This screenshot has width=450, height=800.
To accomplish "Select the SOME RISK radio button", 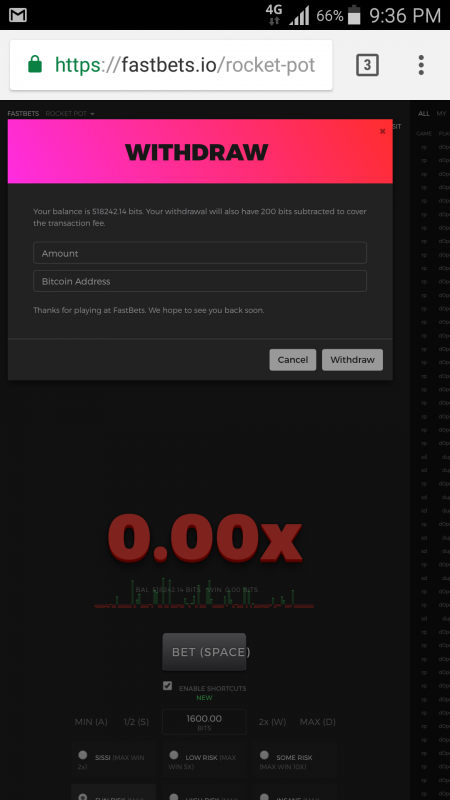I will point(264,755).
